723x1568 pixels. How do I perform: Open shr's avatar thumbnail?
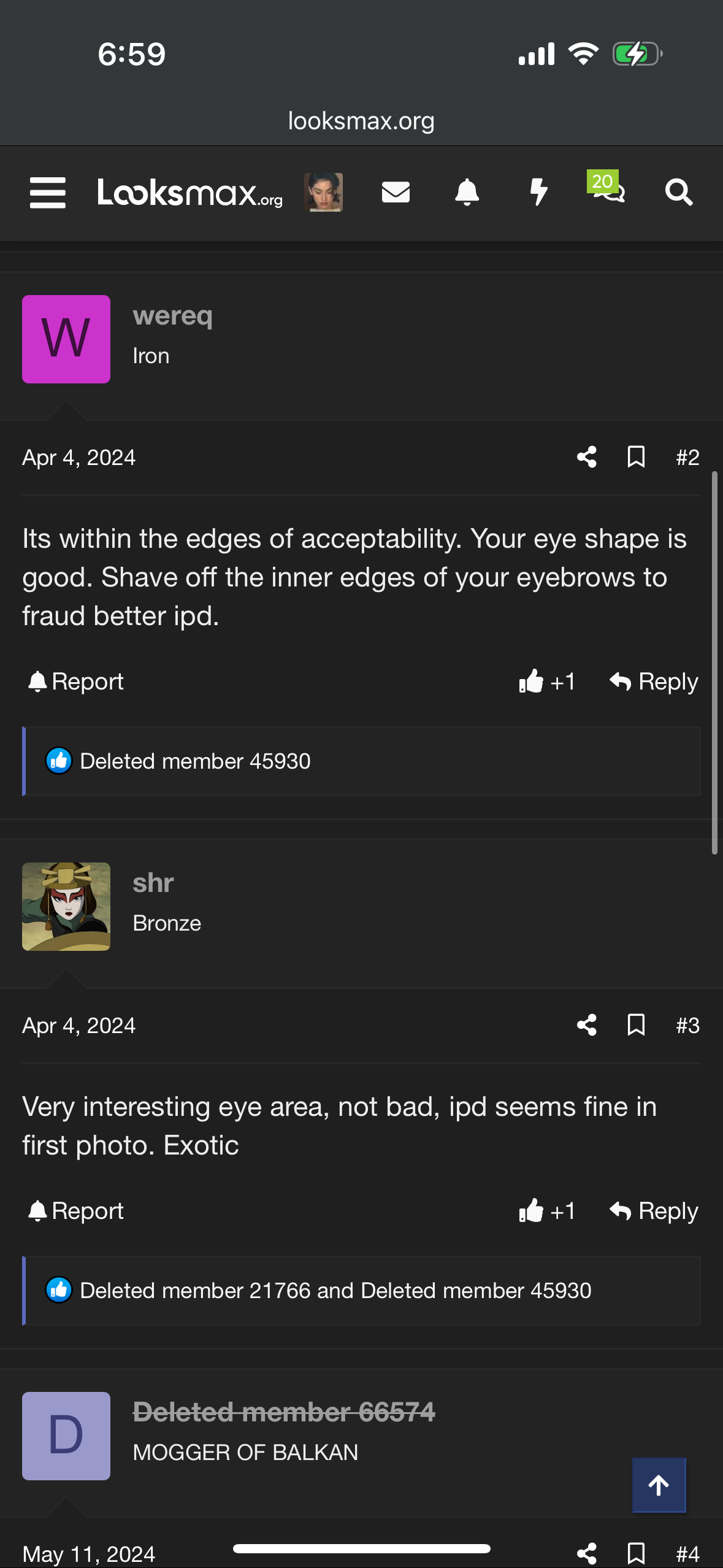tap(66, 907)
